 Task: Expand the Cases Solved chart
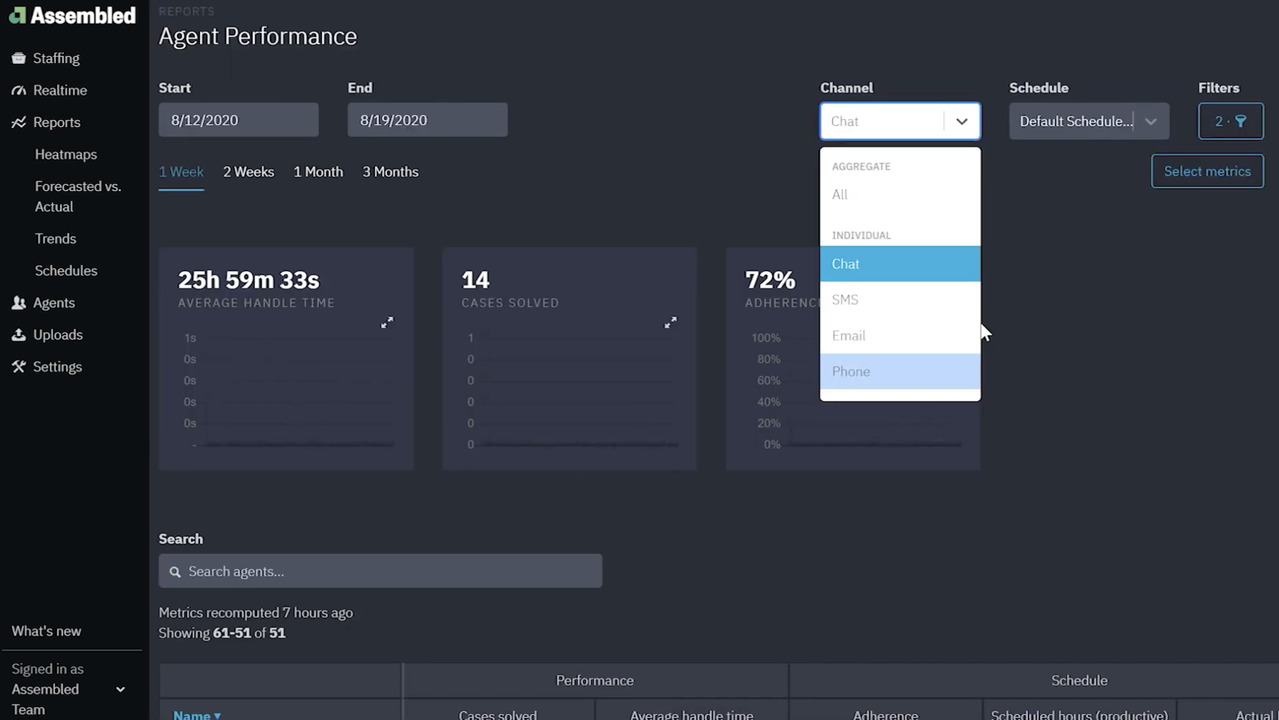click(x=670, y=322)
